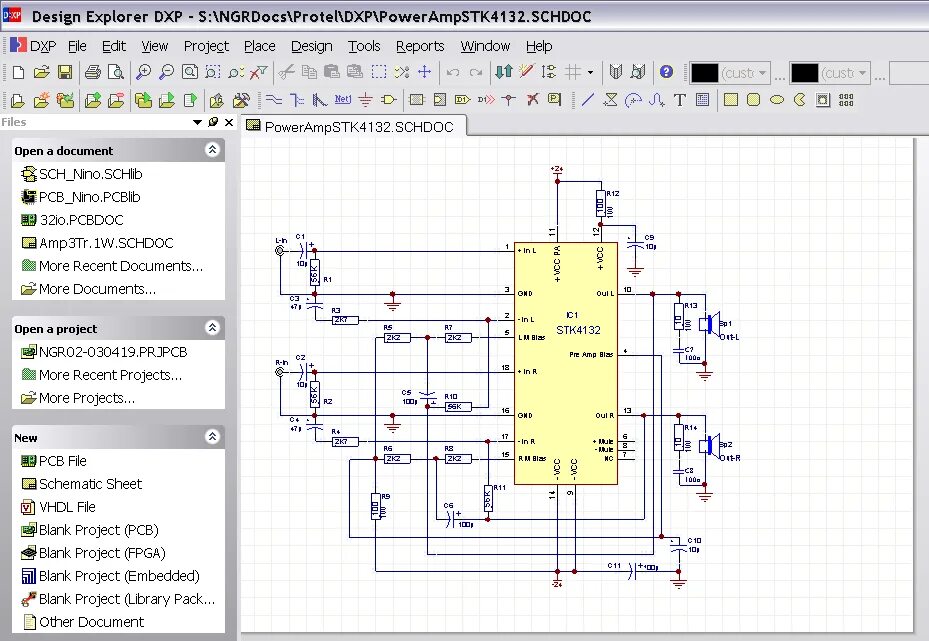Select the Place Rectangle tool
The width and height of the screenshot is (929, 641).
(x=731, y=100)
